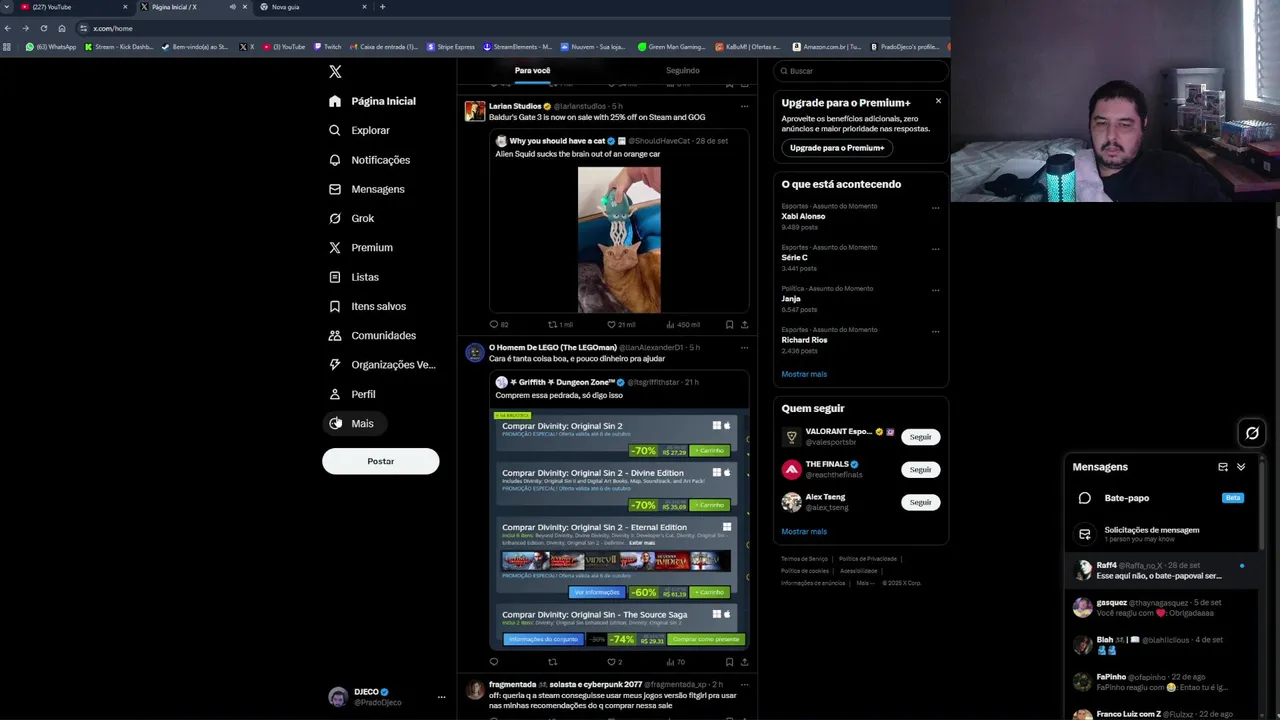
Task: Open more options for Série C trend
Action: 935,249
